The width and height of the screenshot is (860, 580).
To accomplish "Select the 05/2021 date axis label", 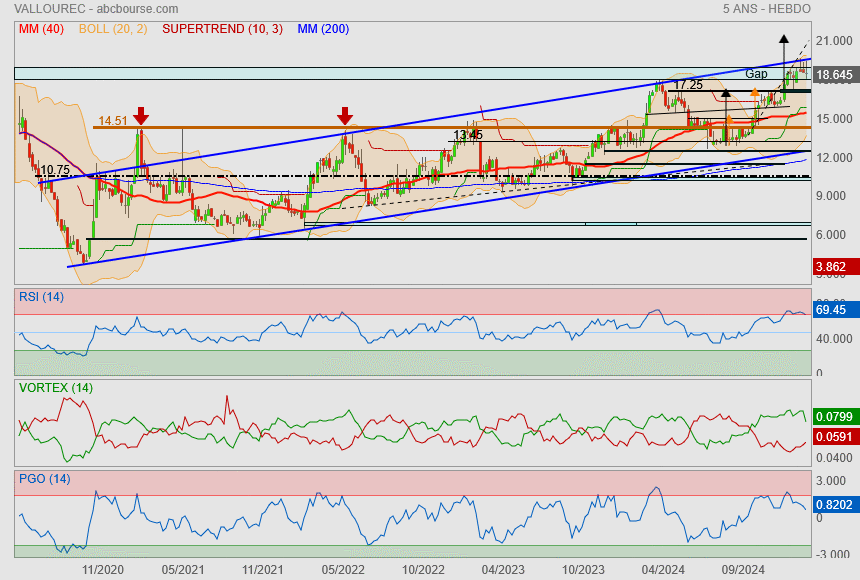I will 183,570.
